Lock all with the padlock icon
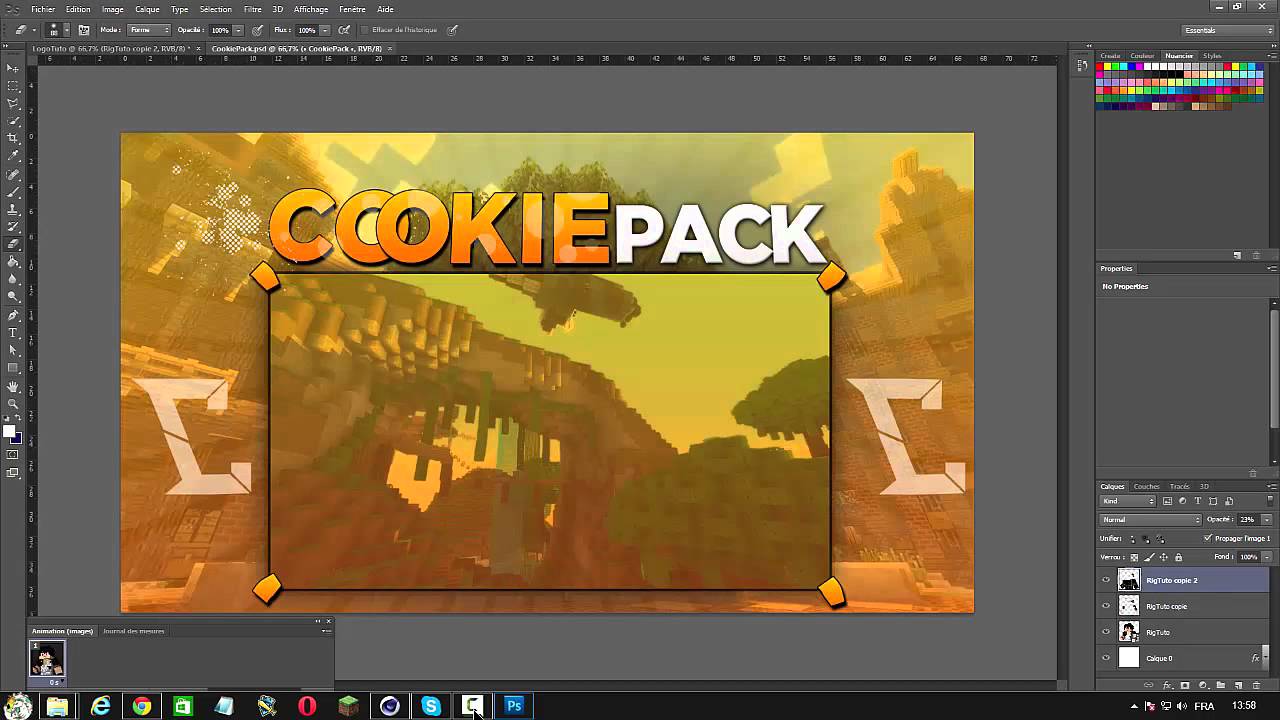Image resolution: width=1280 pixels, height=720 pixels. pyautogui.click(x=1178, y=557)
